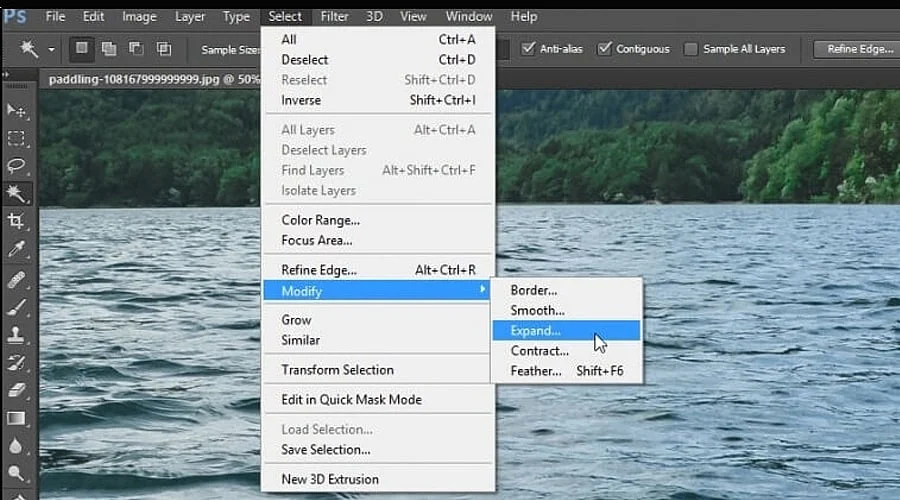
Task: Open Color Range... dialog
Action: [x=378, y=220]
